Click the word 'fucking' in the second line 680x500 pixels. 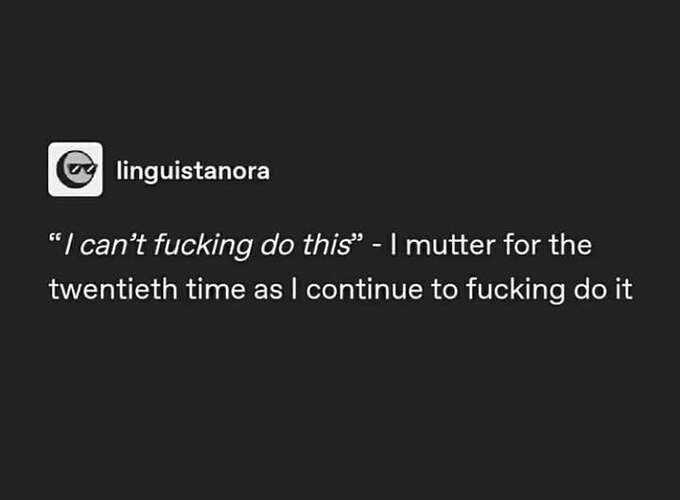[516, 289]
